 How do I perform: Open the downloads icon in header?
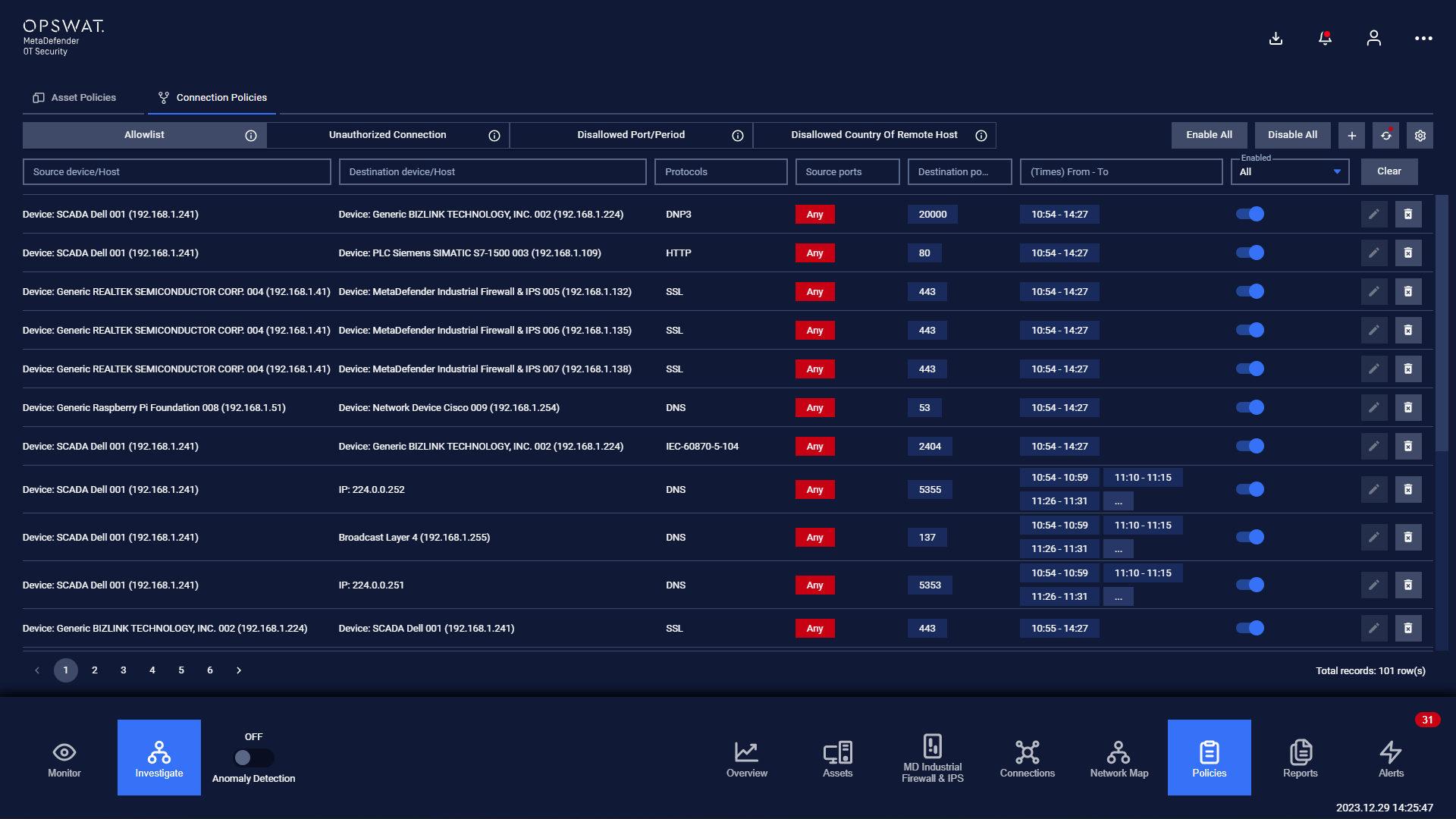coord(1276,38)
